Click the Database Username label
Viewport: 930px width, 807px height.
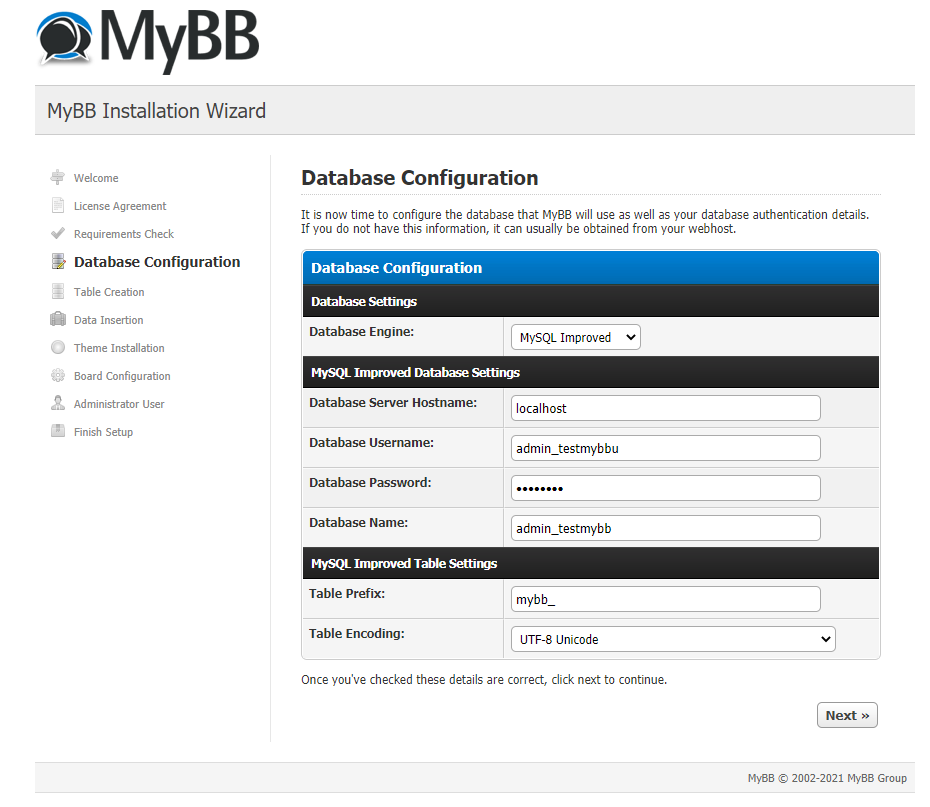[x=371, y=442]
